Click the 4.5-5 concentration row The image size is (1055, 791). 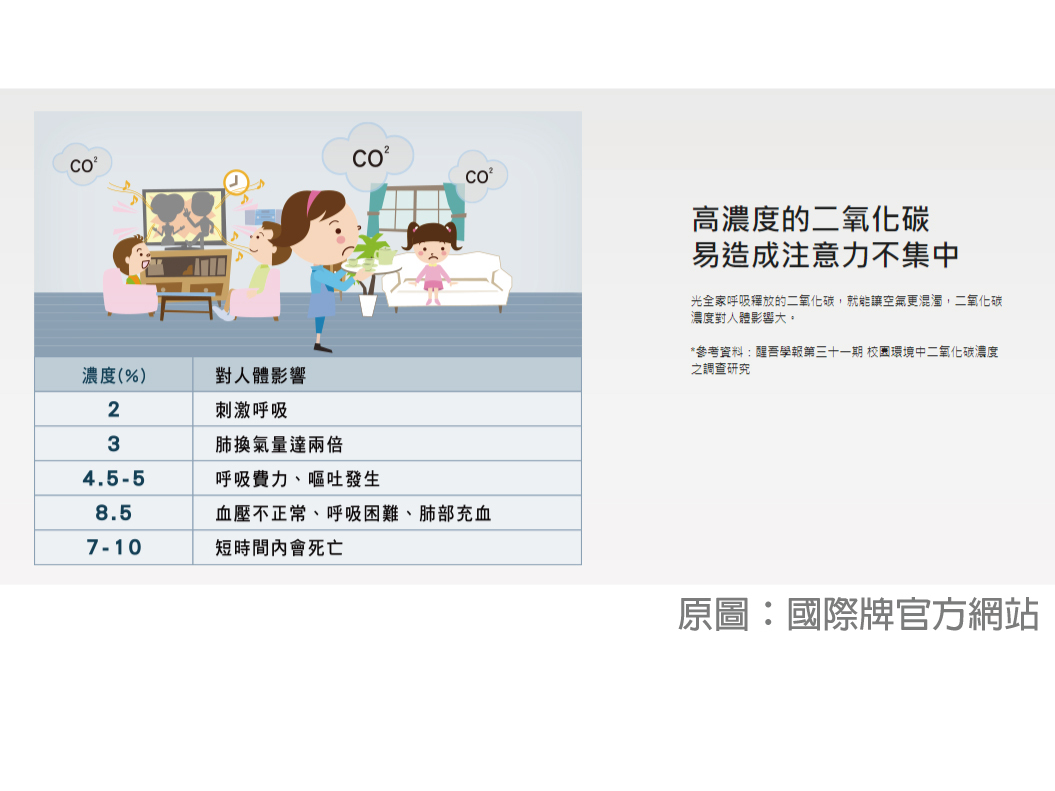click(113, 477)
